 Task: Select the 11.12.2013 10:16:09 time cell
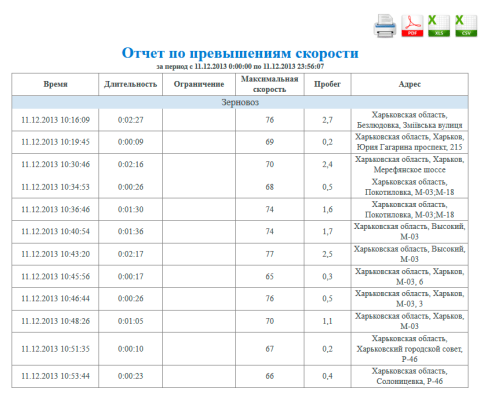coord(55,120)
